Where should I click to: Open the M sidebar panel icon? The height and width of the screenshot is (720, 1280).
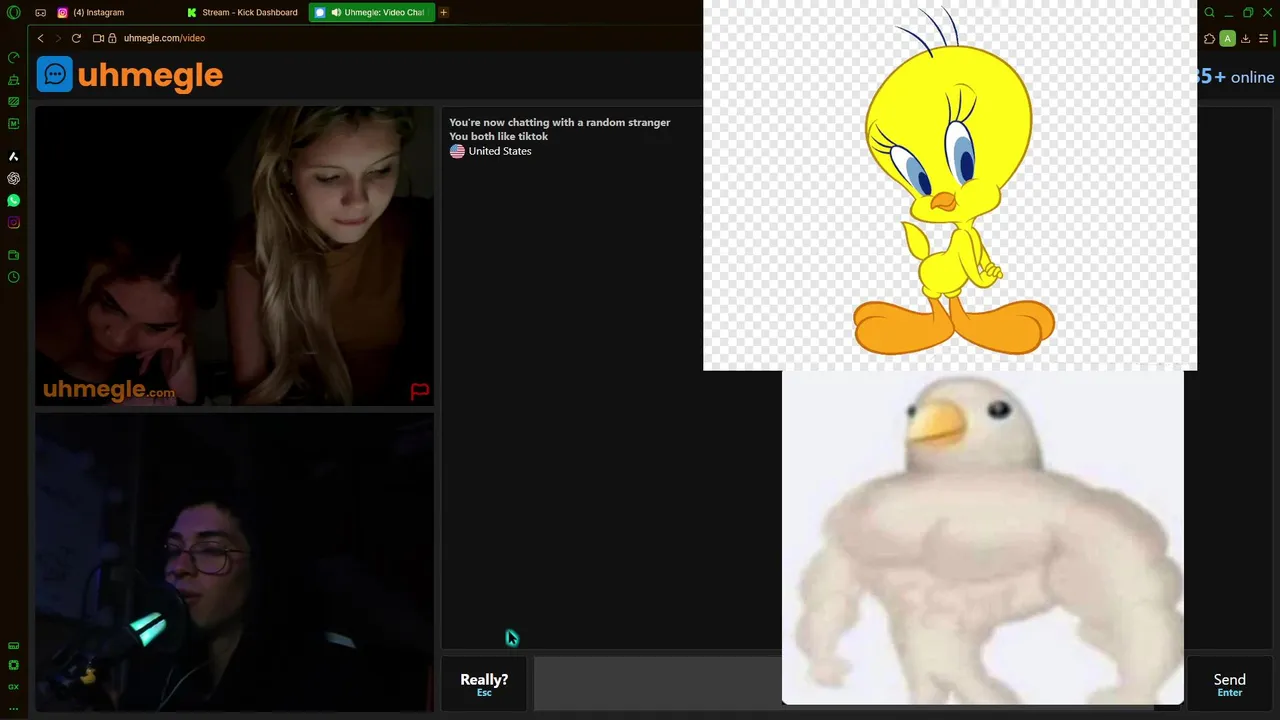pos(14,123)
